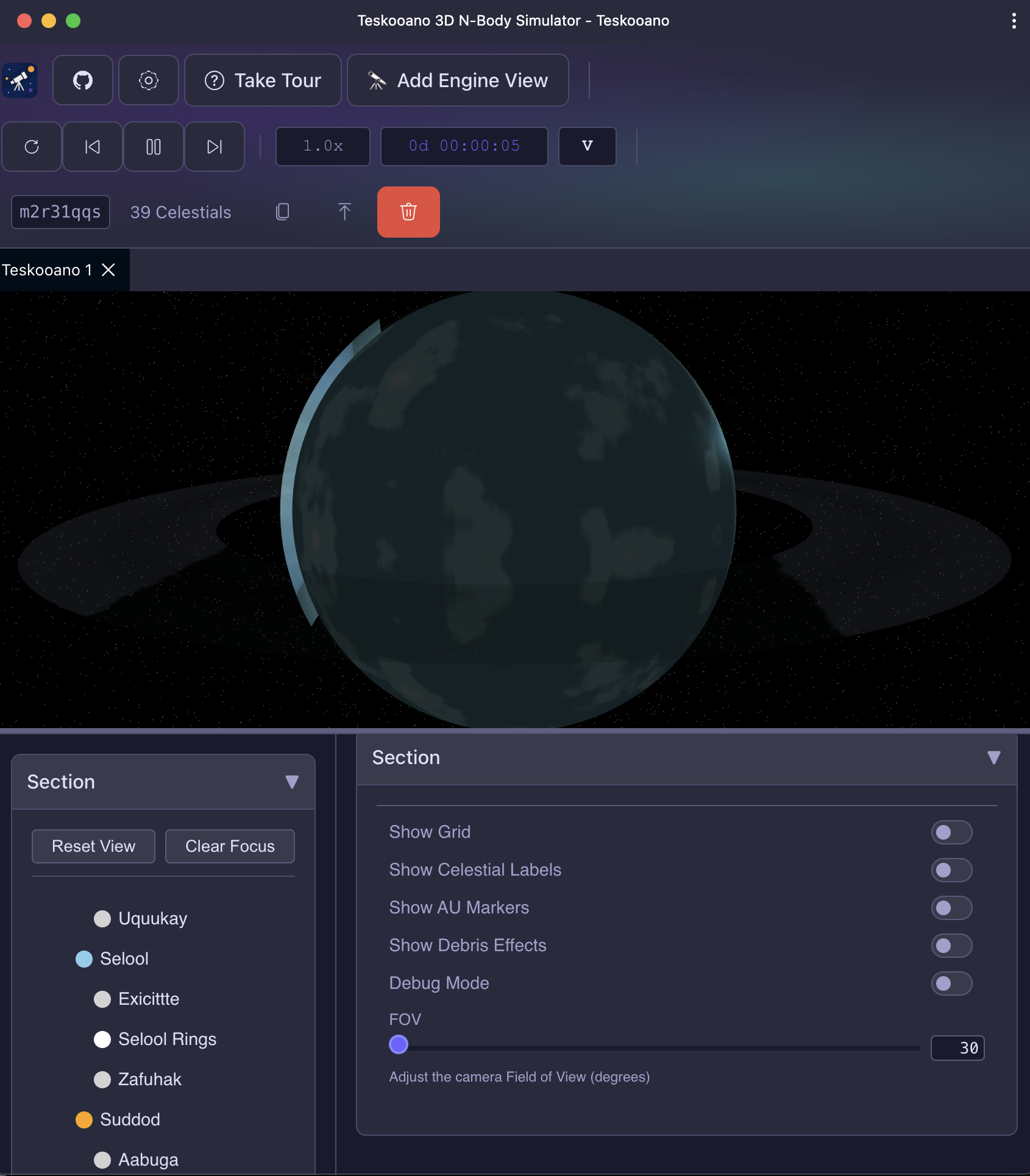Focus on Selool in the list

pyautogui.click(x=112, y=958)
